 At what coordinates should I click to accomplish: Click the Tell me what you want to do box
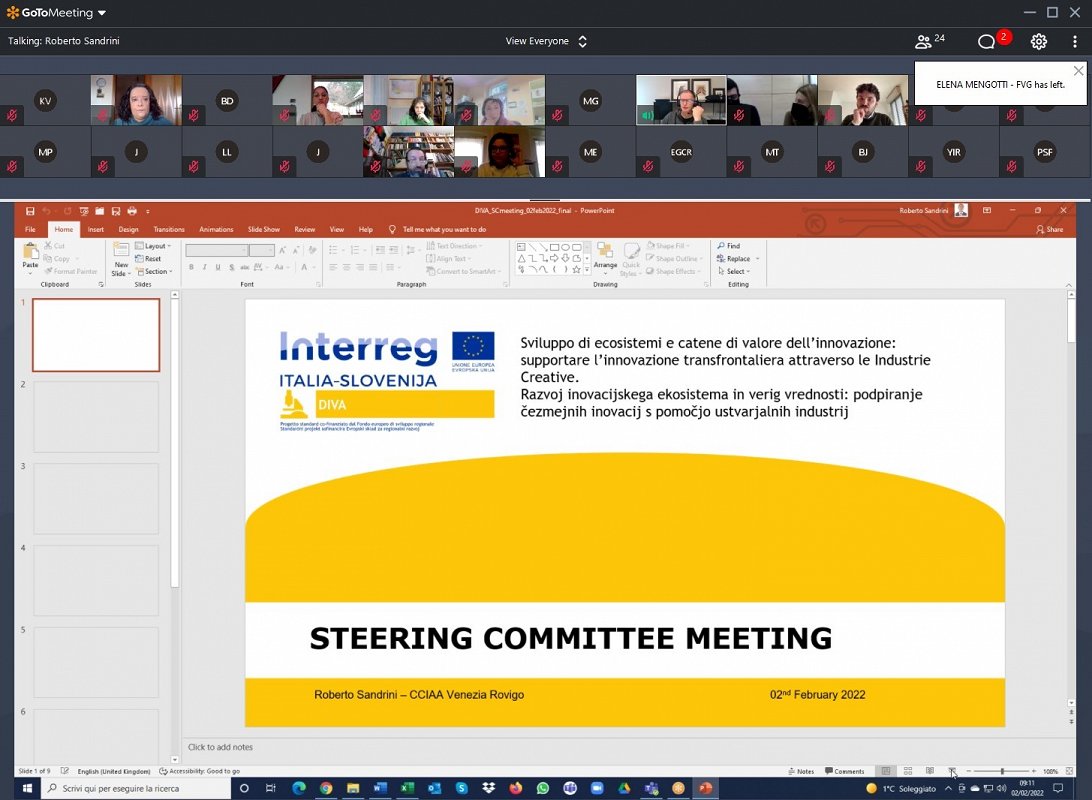tap(437, 229)
